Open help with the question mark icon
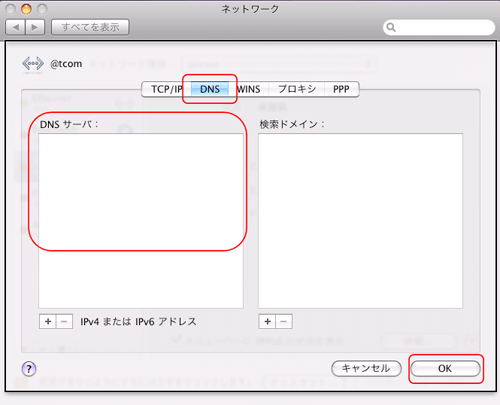 [x=29, y=369]
